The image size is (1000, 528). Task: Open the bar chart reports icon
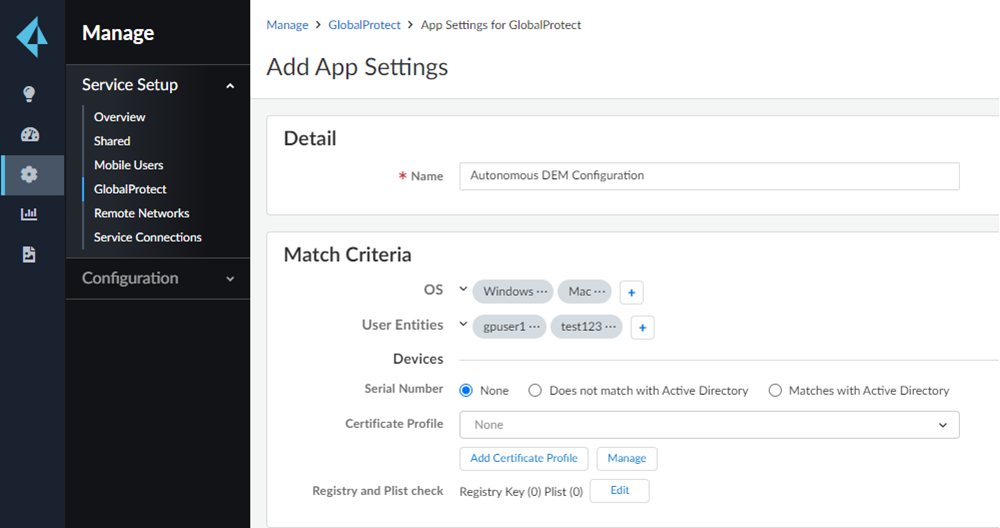pos(29,214)
